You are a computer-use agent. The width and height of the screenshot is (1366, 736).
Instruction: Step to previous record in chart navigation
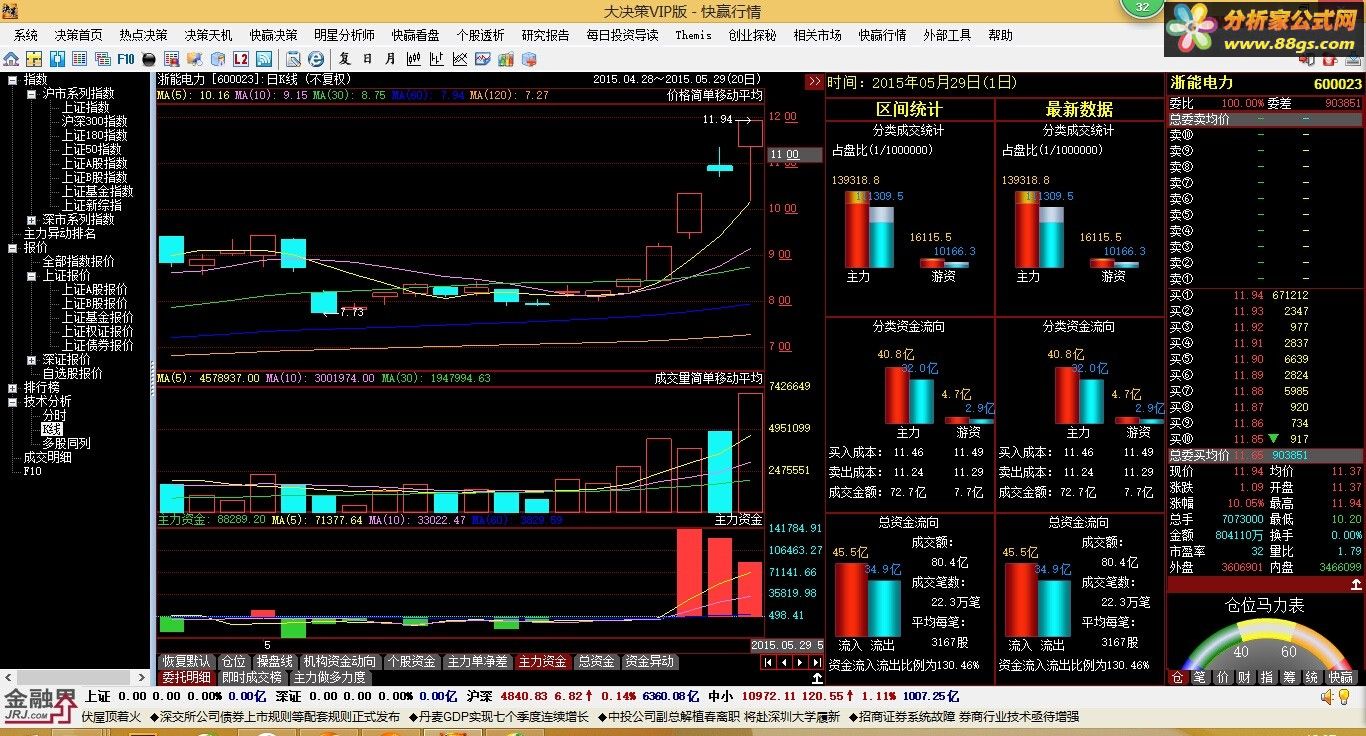click(784, 662)
